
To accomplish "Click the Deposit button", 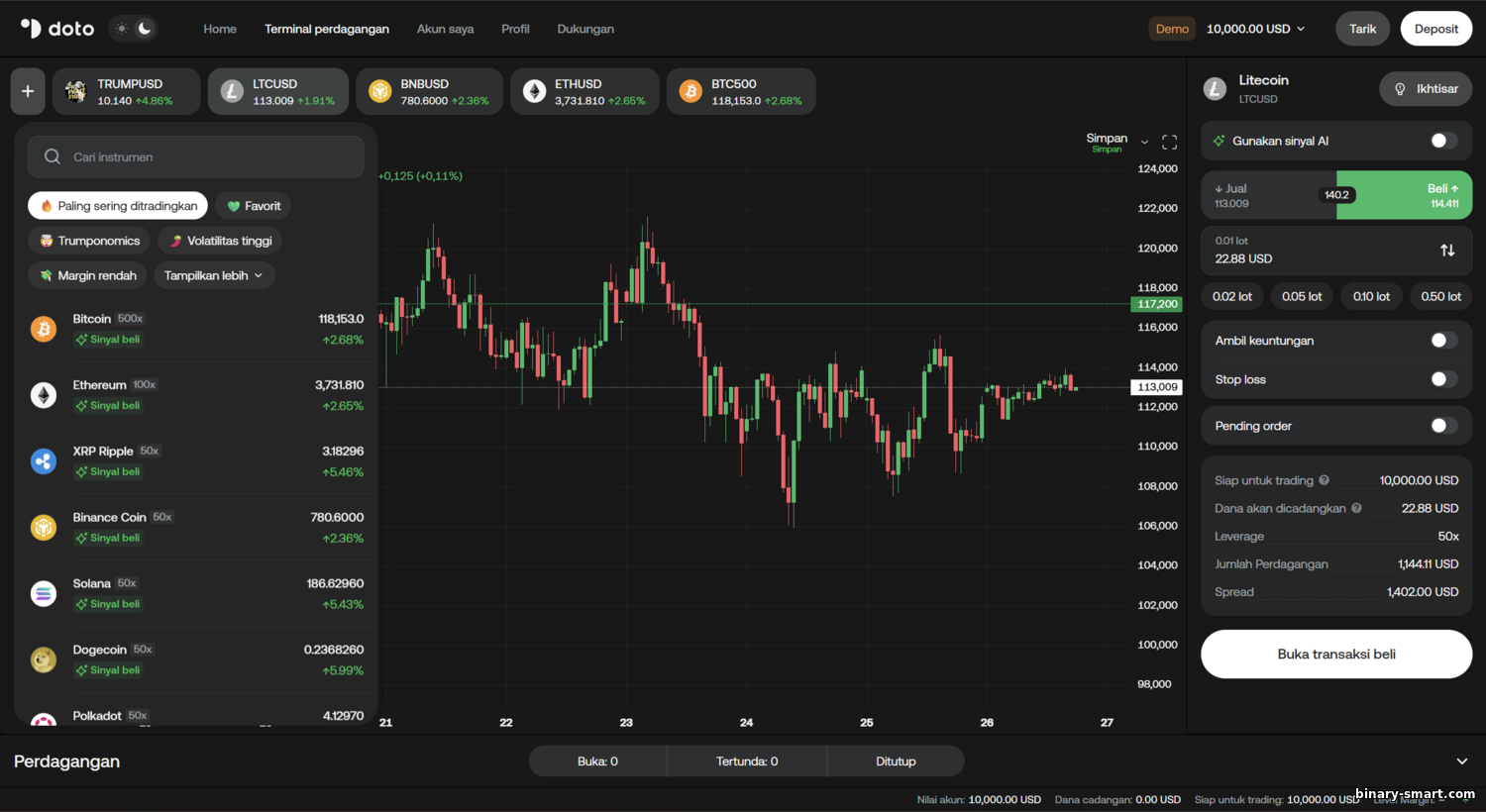I will [x=1435, y=29].
